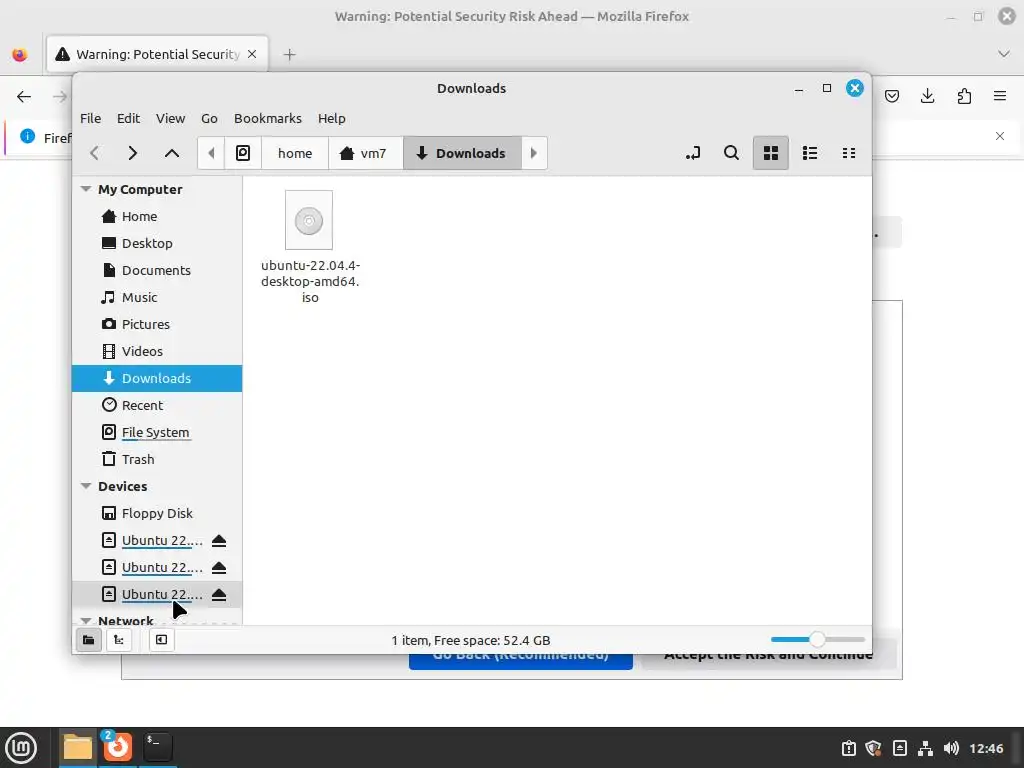Open network connections in the tray
The image size is (1024, 768).
click(925, 748)
